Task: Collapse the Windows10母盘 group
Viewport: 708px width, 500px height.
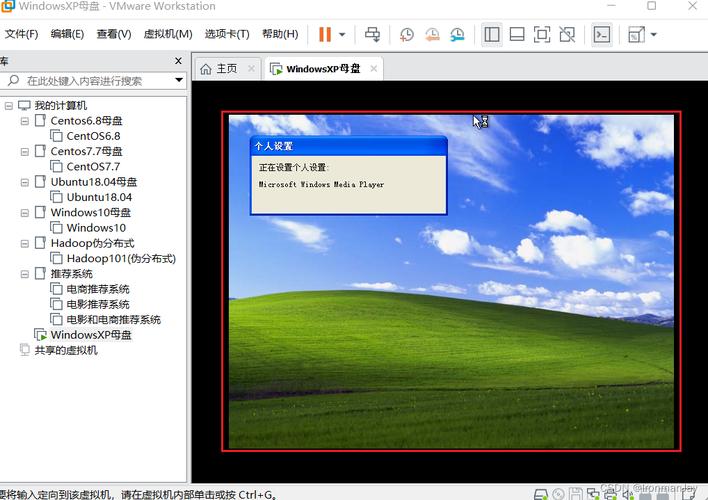Action: pos(24,213)
